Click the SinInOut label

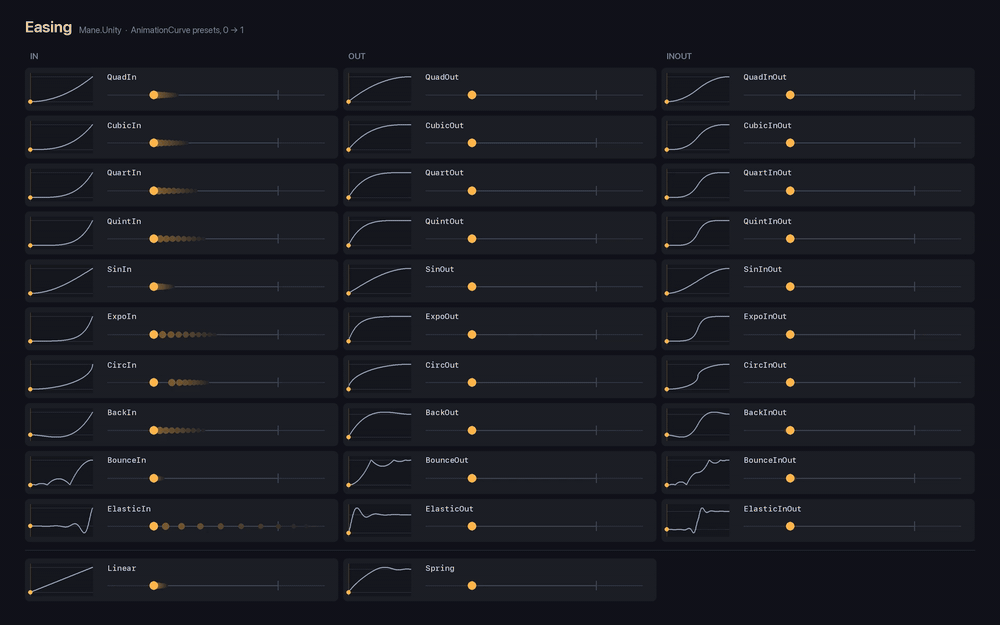point(763,269)
